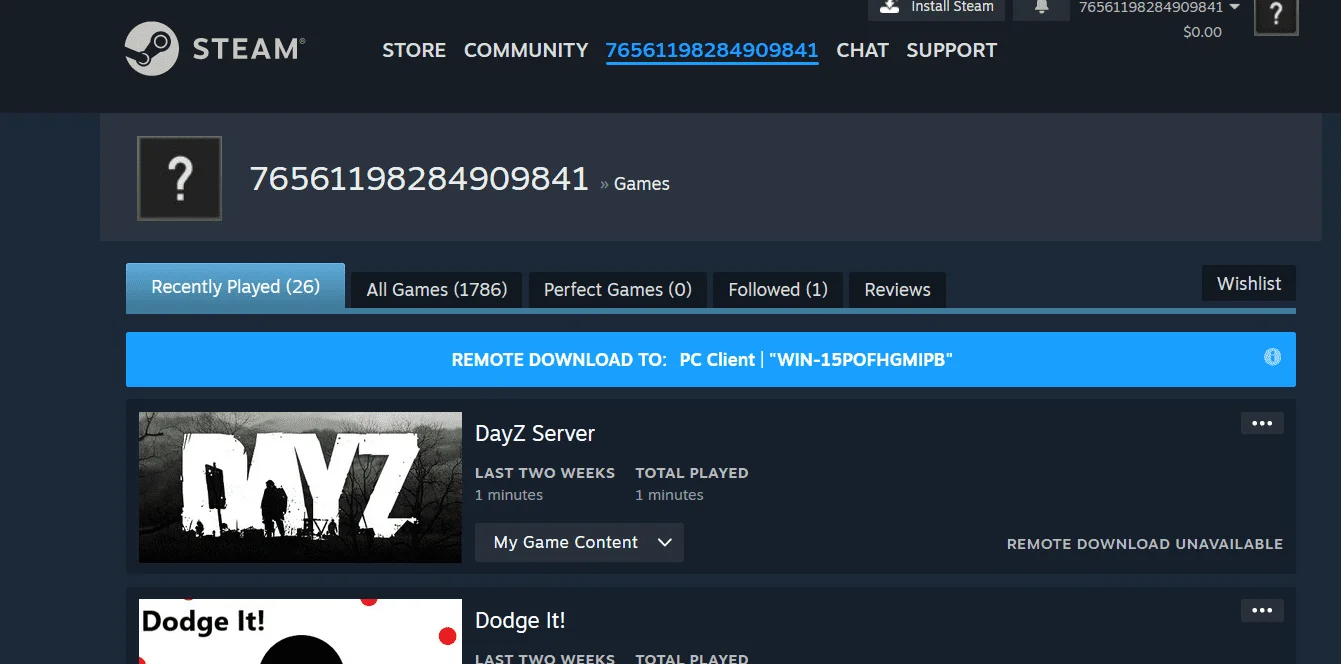Expand the account name dropdown in the top right
The width and height of the screenshot is (1341, 664).
point(1159,7)
